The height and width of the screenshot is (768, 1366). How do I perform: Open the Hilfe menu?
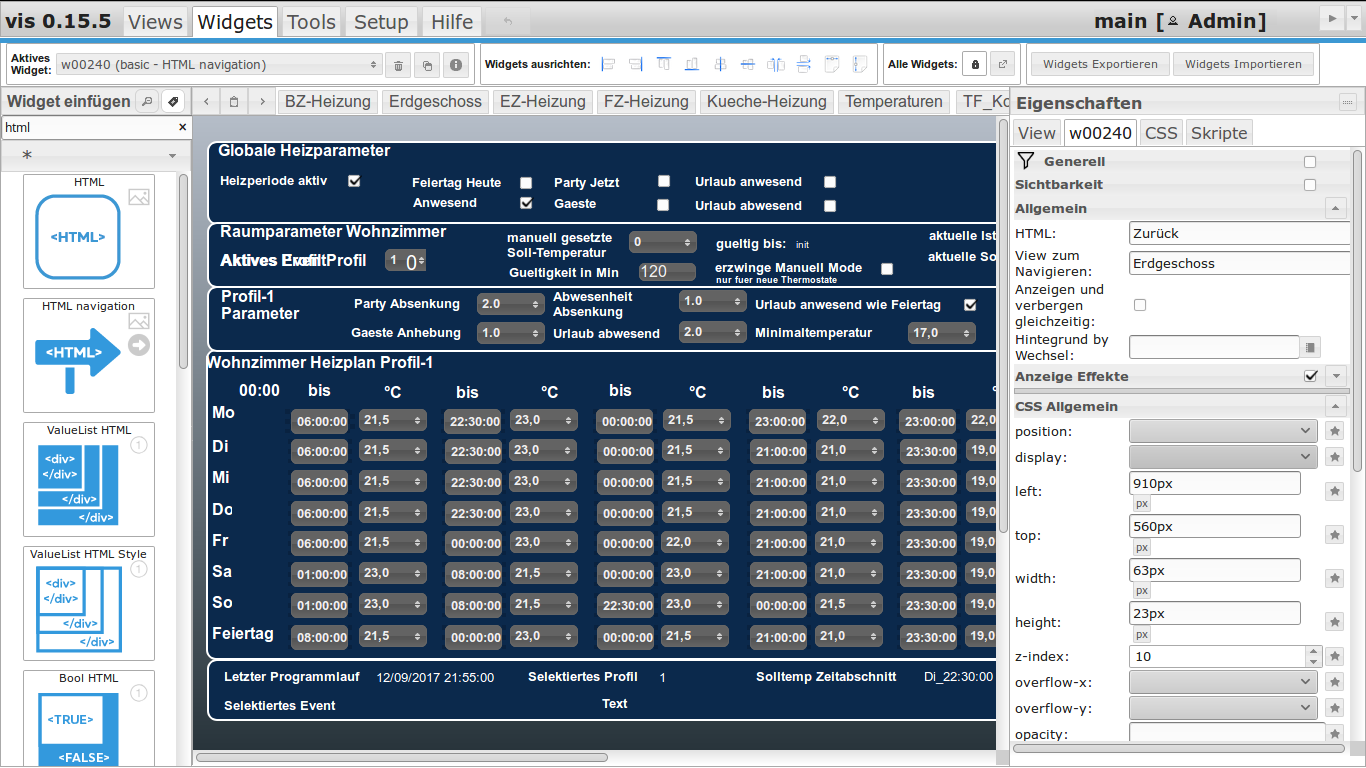[452, 21]
